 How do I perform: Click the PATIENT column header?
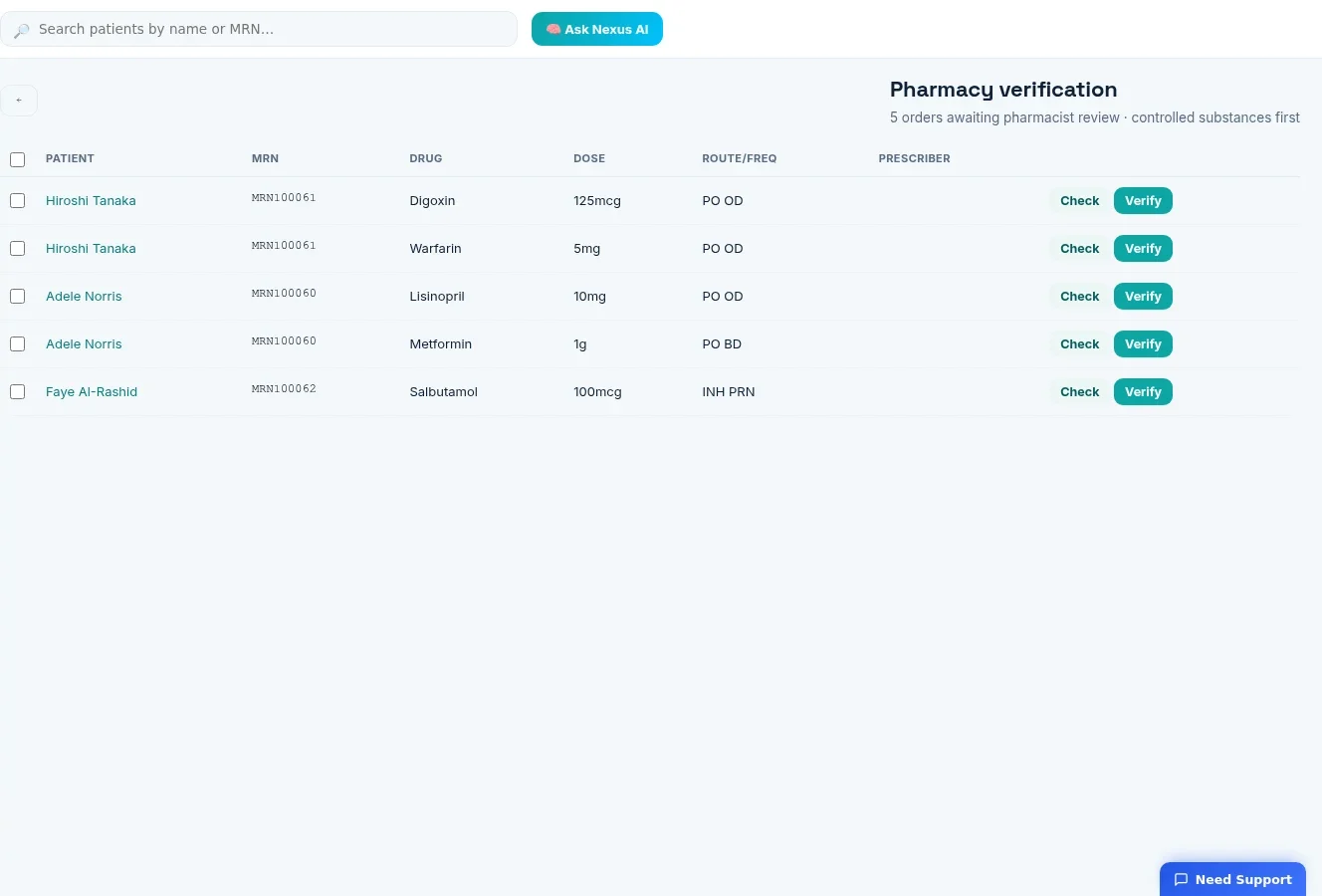pos(70,158)
